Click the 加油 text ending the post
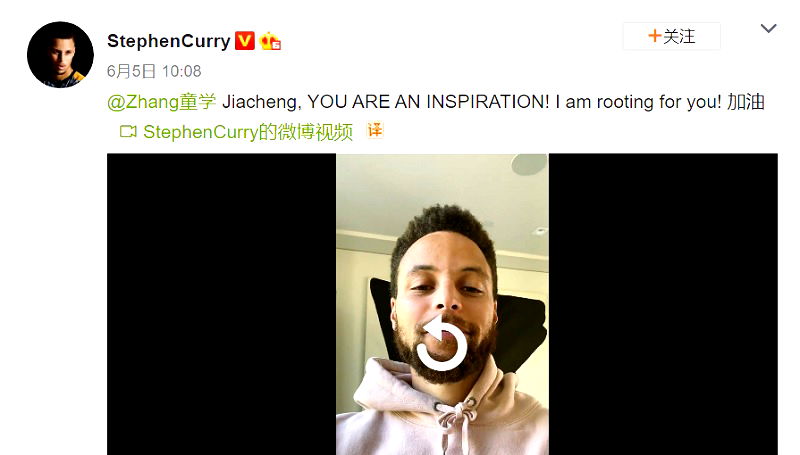 click(x=745, y=102)
